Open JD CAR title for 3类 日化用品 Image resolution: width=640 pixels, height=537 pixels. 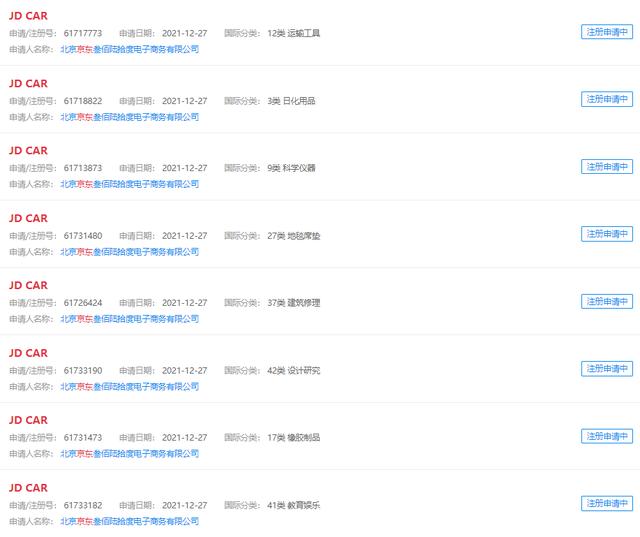[x=28, y=83]
